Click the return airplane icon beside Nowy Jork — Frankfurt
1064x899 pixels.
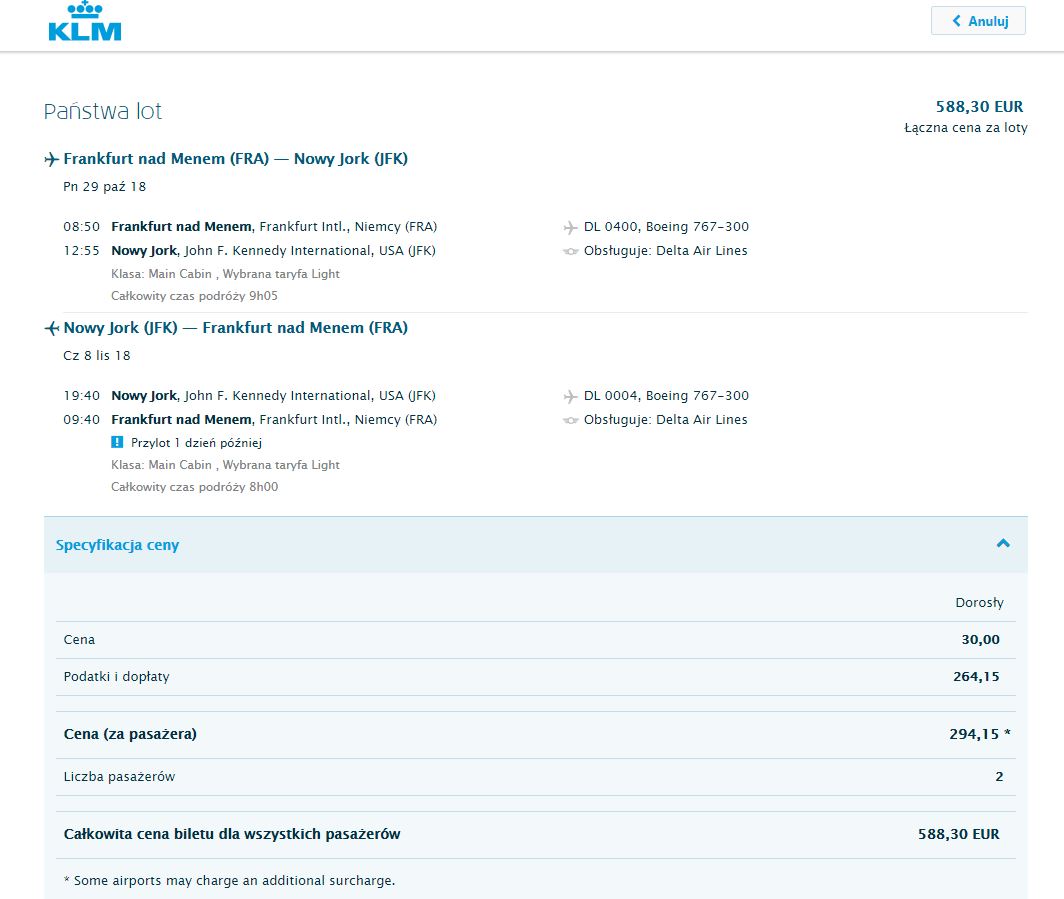point(52,328)
